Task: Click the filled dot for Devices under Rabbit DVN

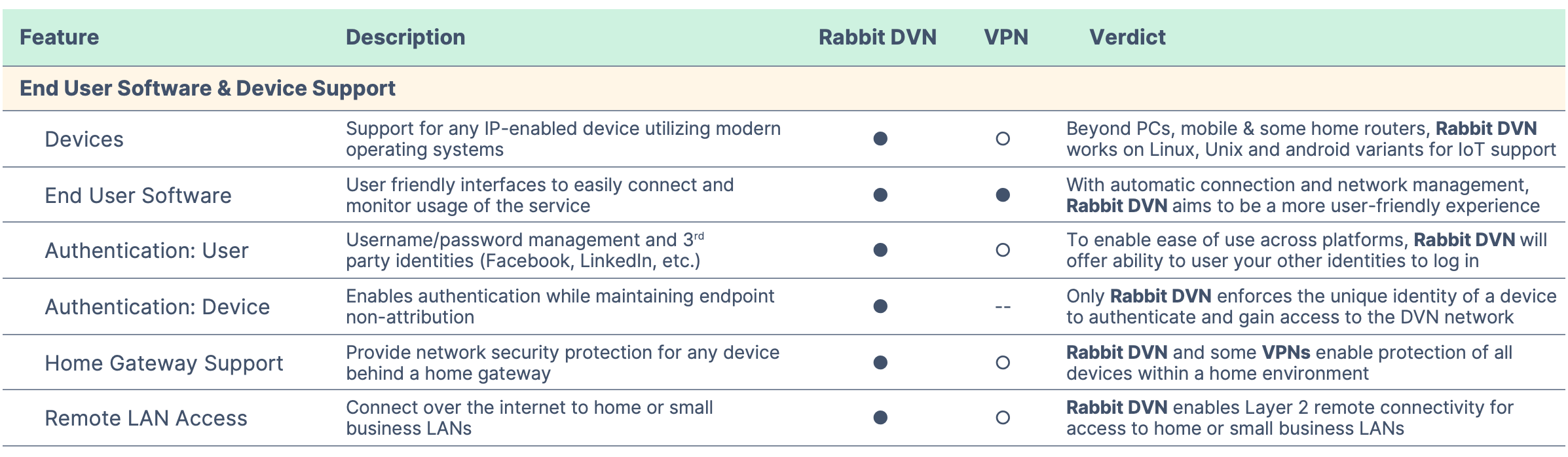Action: tap(880, 139)
